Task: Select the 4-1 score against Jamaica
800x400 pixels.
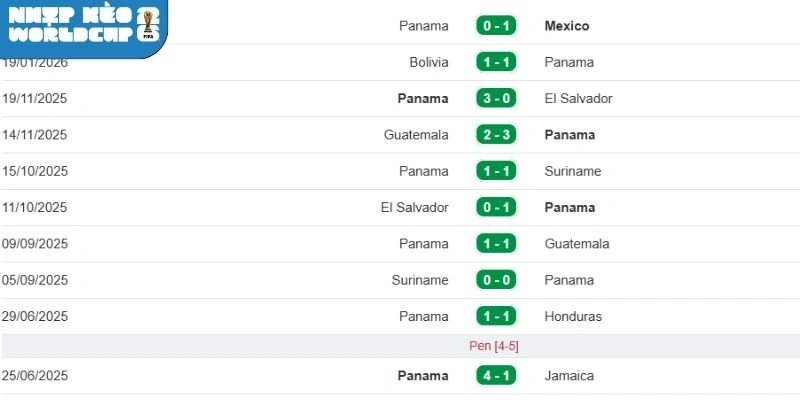Action: point(496,376)
